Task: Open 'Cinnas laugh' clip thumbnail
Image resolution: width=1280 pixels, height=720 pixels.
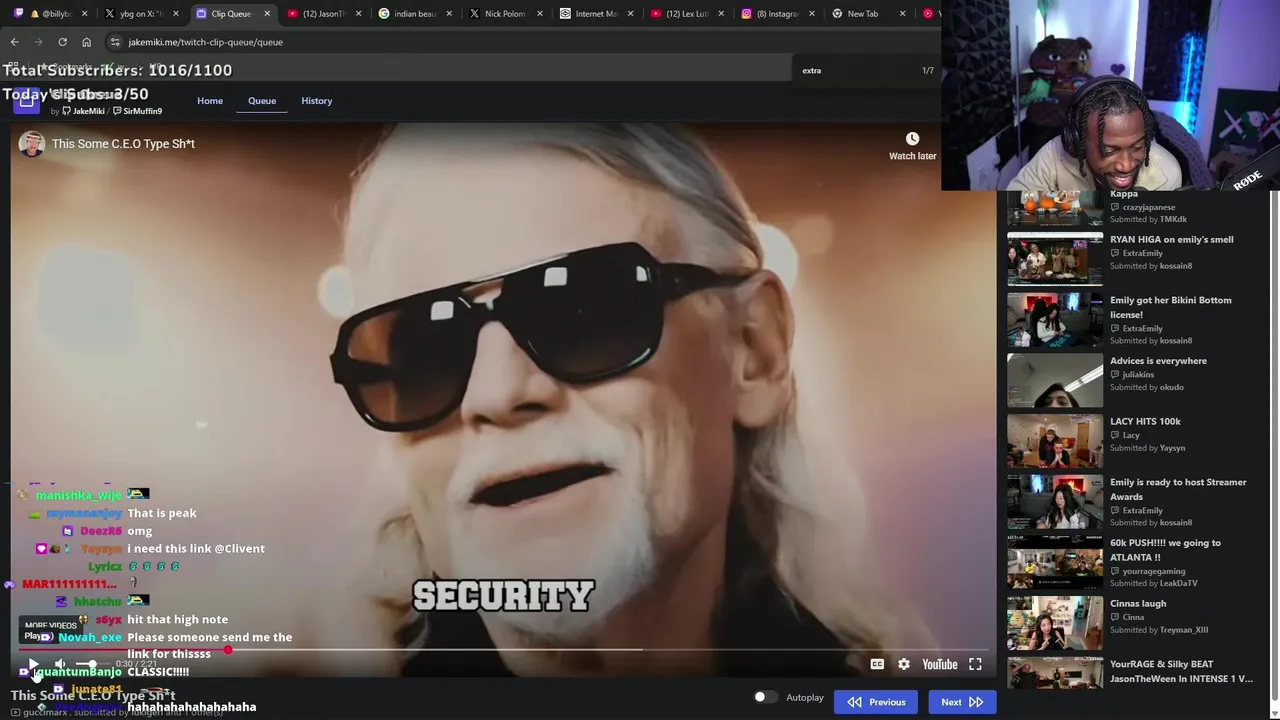Action: pos(1055,623)
